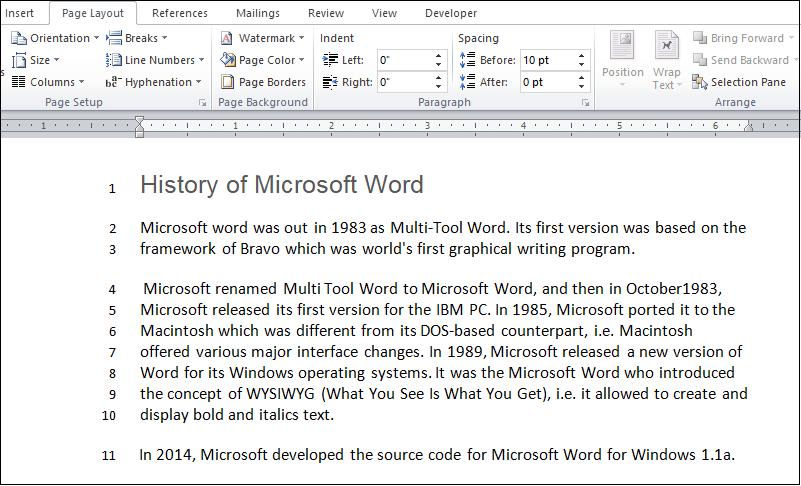Click the Spacing After icon

[467, 82]
